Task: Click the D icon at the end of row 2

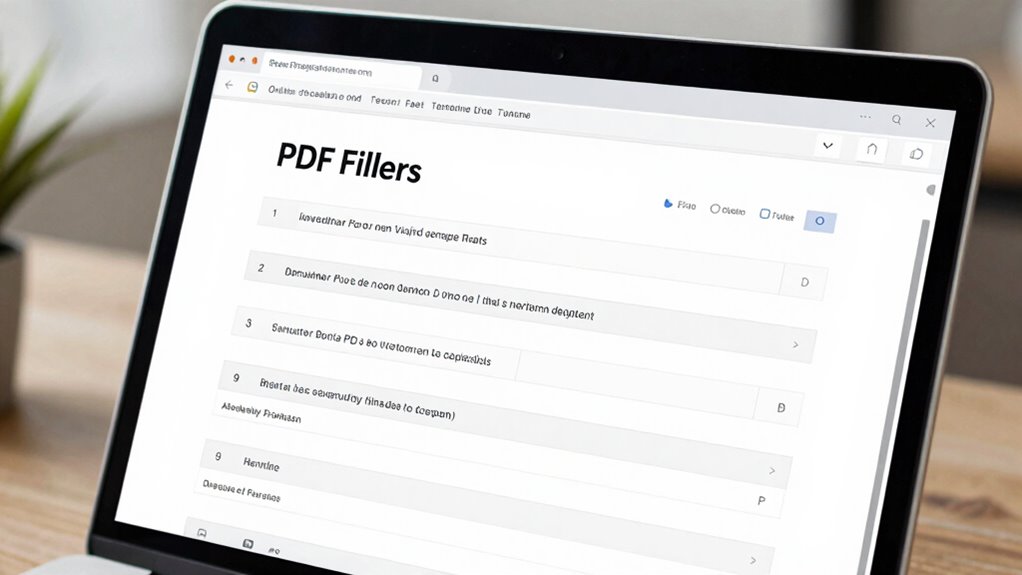Action: click(x=804, y=283)
